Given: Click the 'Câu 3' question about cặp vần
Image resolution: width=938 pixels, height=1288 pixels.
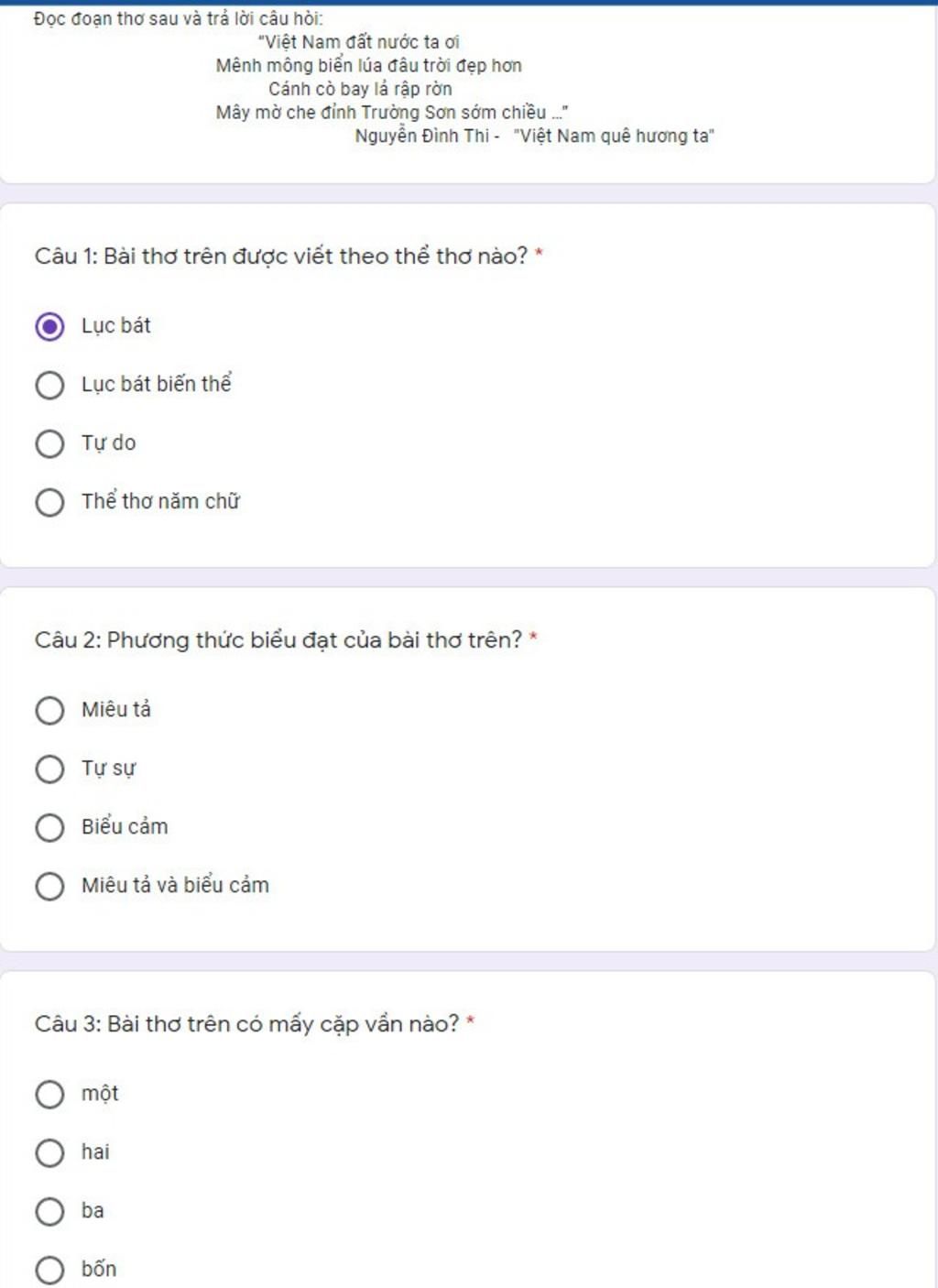Looking at the screenshot, I should coord(246,1024).
